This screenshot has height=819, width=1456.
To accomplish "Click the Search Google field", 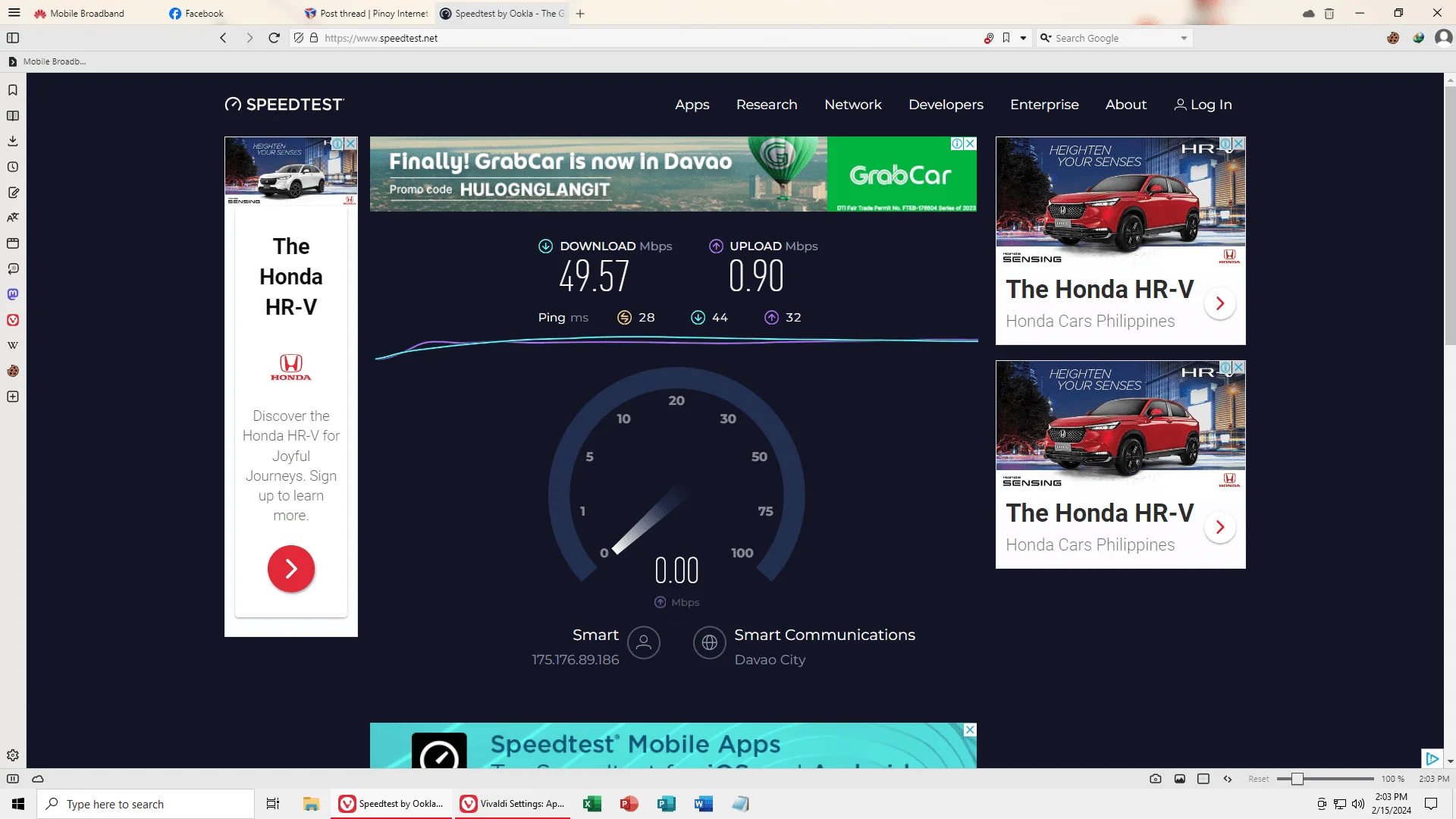I will [x=1115, y=38].
